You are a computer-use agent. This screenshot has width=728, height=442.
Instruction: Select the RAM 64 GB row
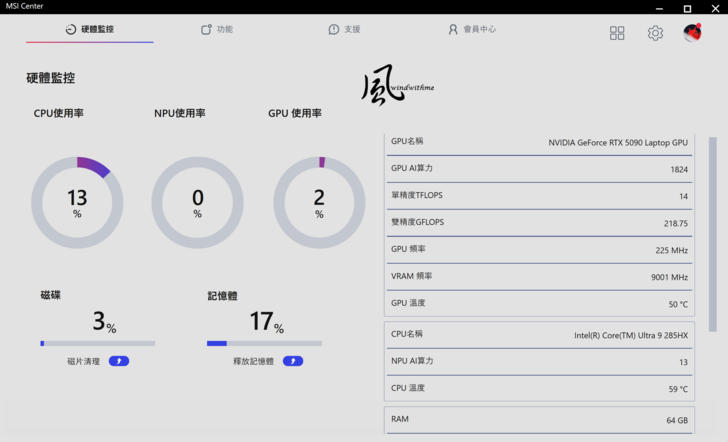539,419
